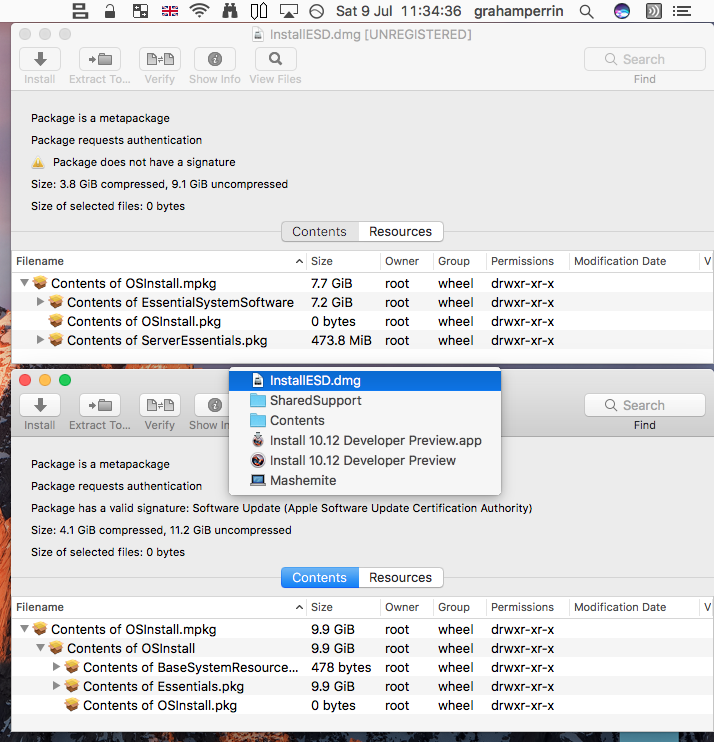The width and height of the screenshot is (714, 742).
Task: Select InstallESD.dmg in path popup menu
Action: [365, 380]
